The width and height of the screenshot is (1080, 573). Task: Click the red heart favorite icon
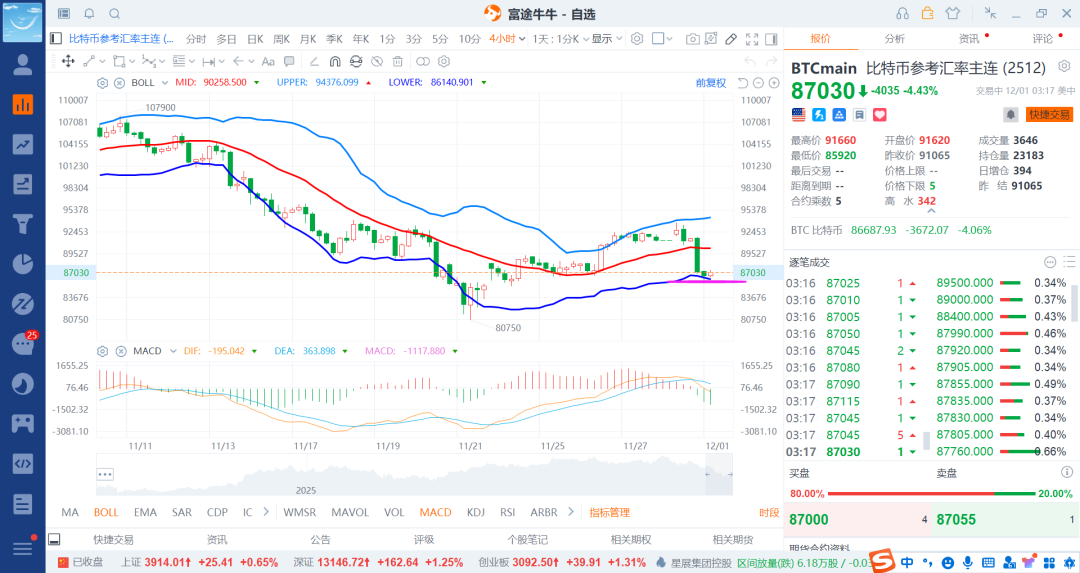(x=880, y=114)
